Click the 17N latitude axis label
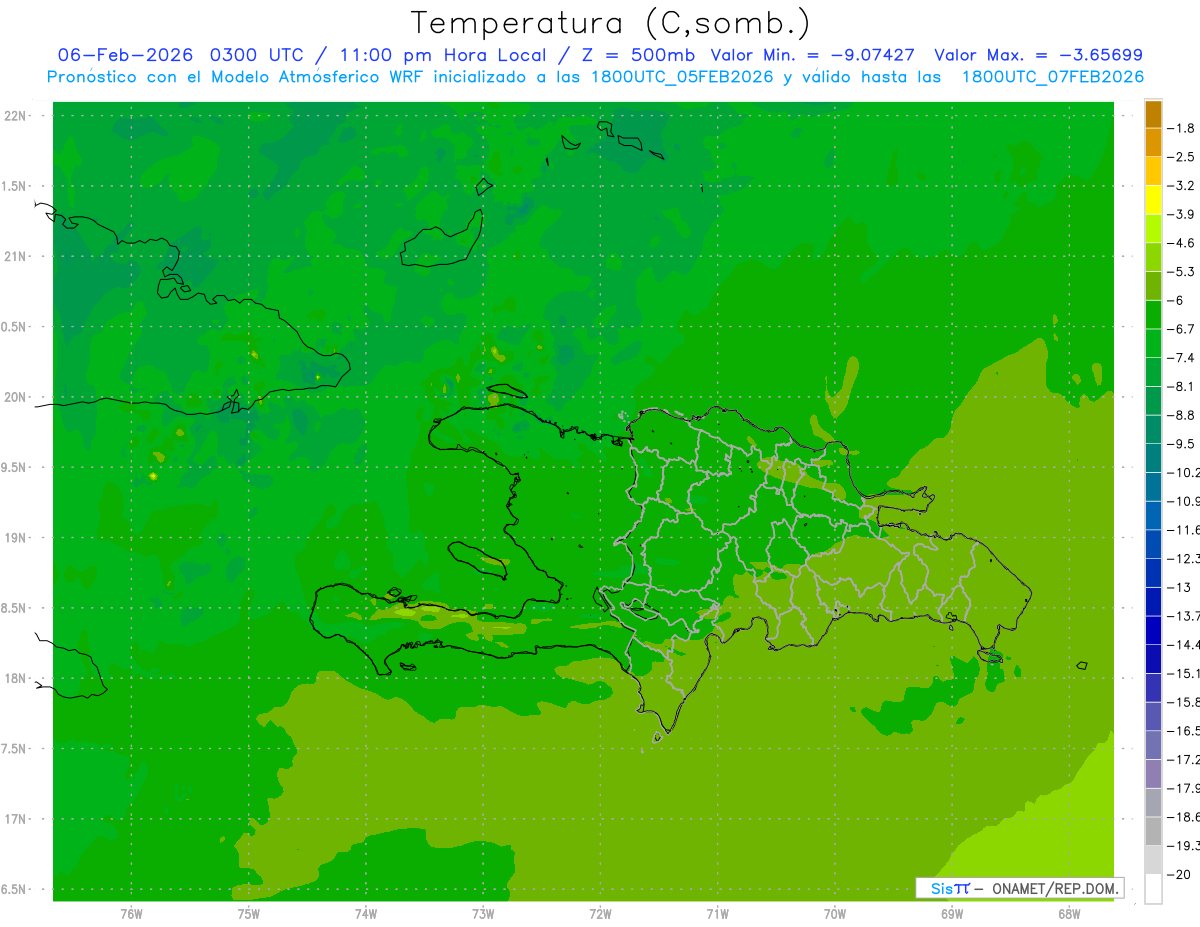The height and width of the screenshot is (927, 1200). tap(14, 819)
